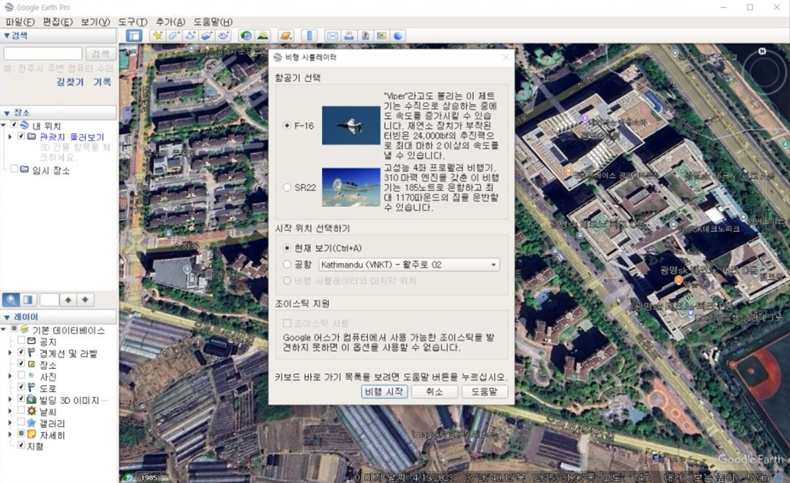Open the 추가(A) menu
Viewport: 790px width, 483px height.
click(170, 22)
